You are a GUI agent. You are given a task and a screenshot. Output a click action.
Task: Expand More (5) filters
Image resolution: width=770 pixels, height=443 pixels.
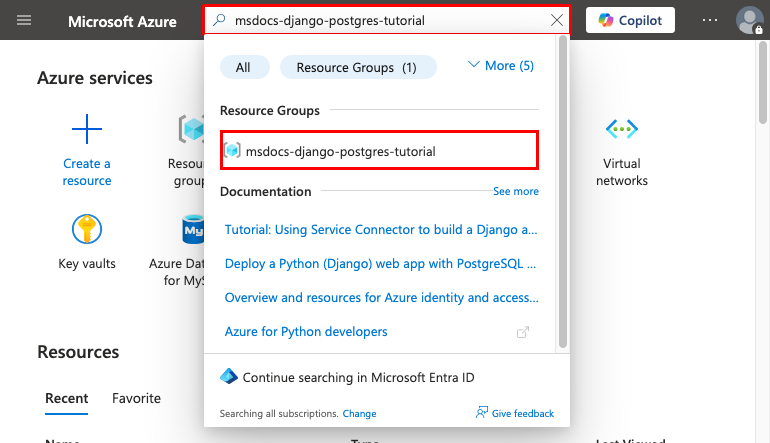pos(501,66)
